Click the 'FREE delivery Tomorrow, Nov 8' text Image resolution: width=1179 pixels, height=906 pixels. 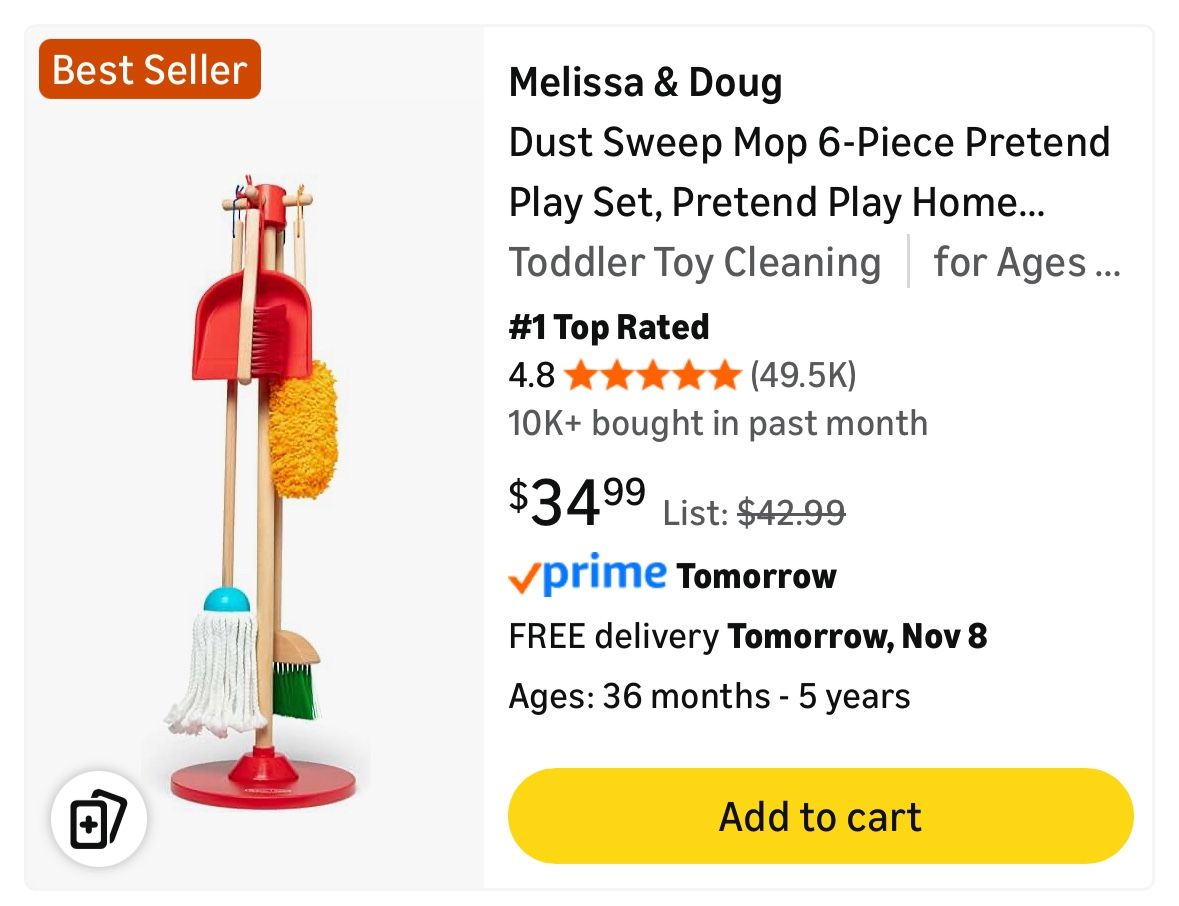coord(748,636)
